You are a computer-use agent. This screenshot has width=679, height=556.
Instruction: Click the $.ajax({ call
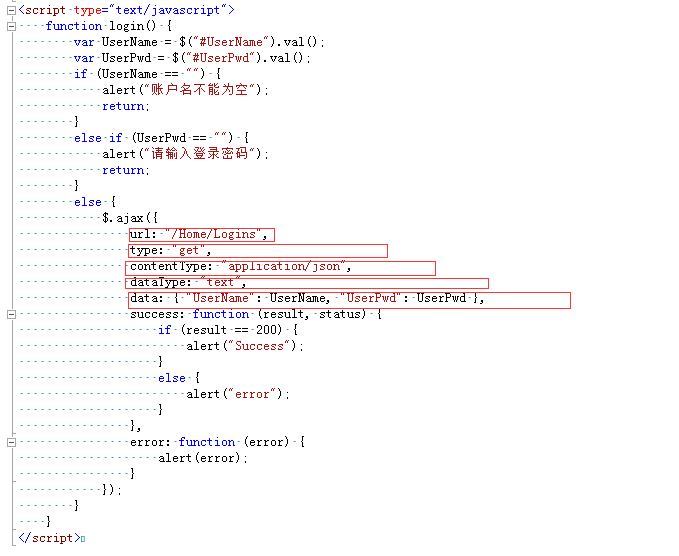130,218
